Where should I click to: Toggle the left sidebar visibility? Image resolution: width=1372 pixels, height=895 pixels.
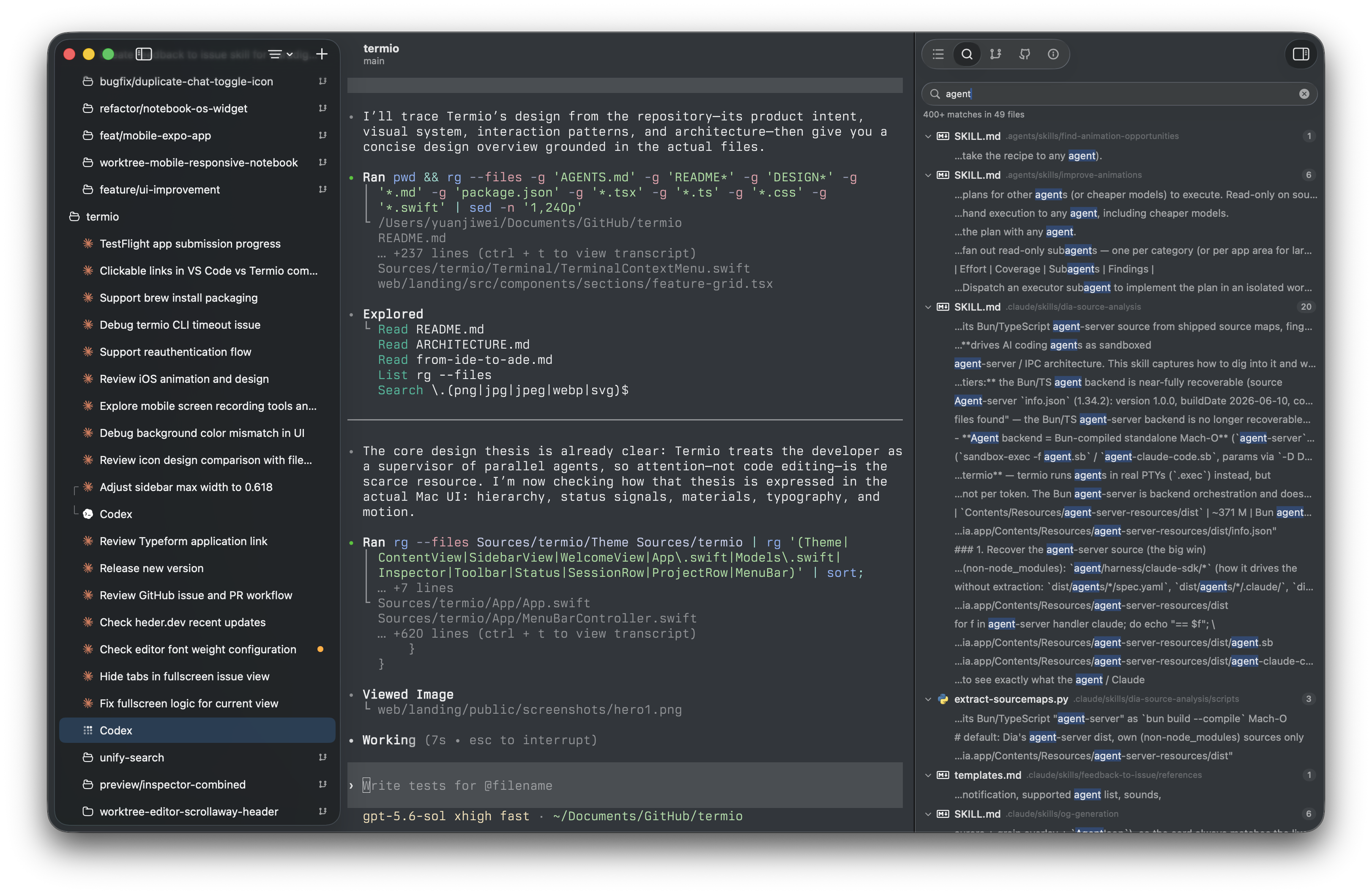(144, 54)
